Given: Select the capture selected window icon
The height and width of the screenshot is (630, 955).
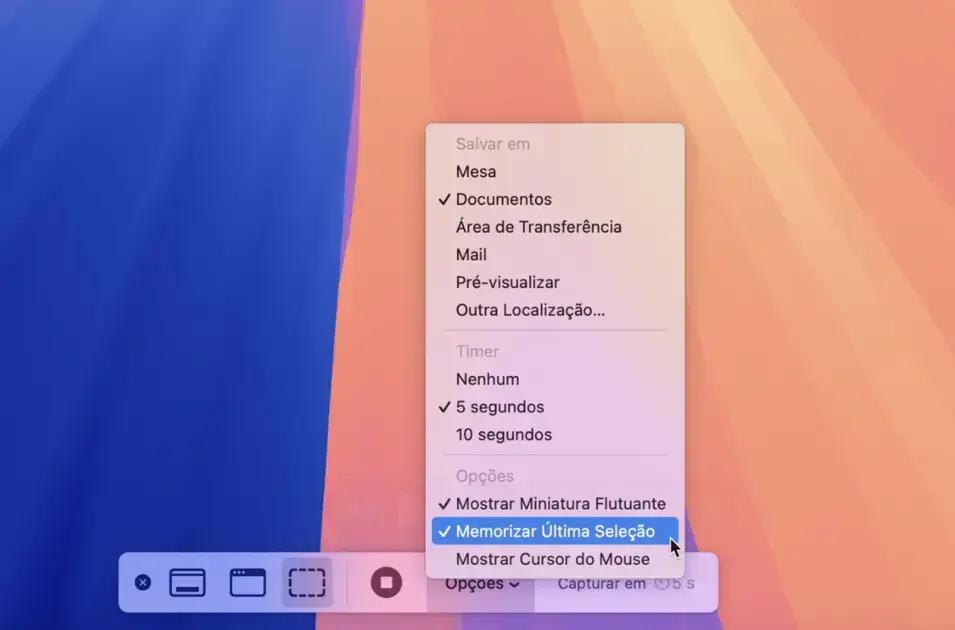Looking at the screenshot, I should pyautogui.click(x=247, y=582).
